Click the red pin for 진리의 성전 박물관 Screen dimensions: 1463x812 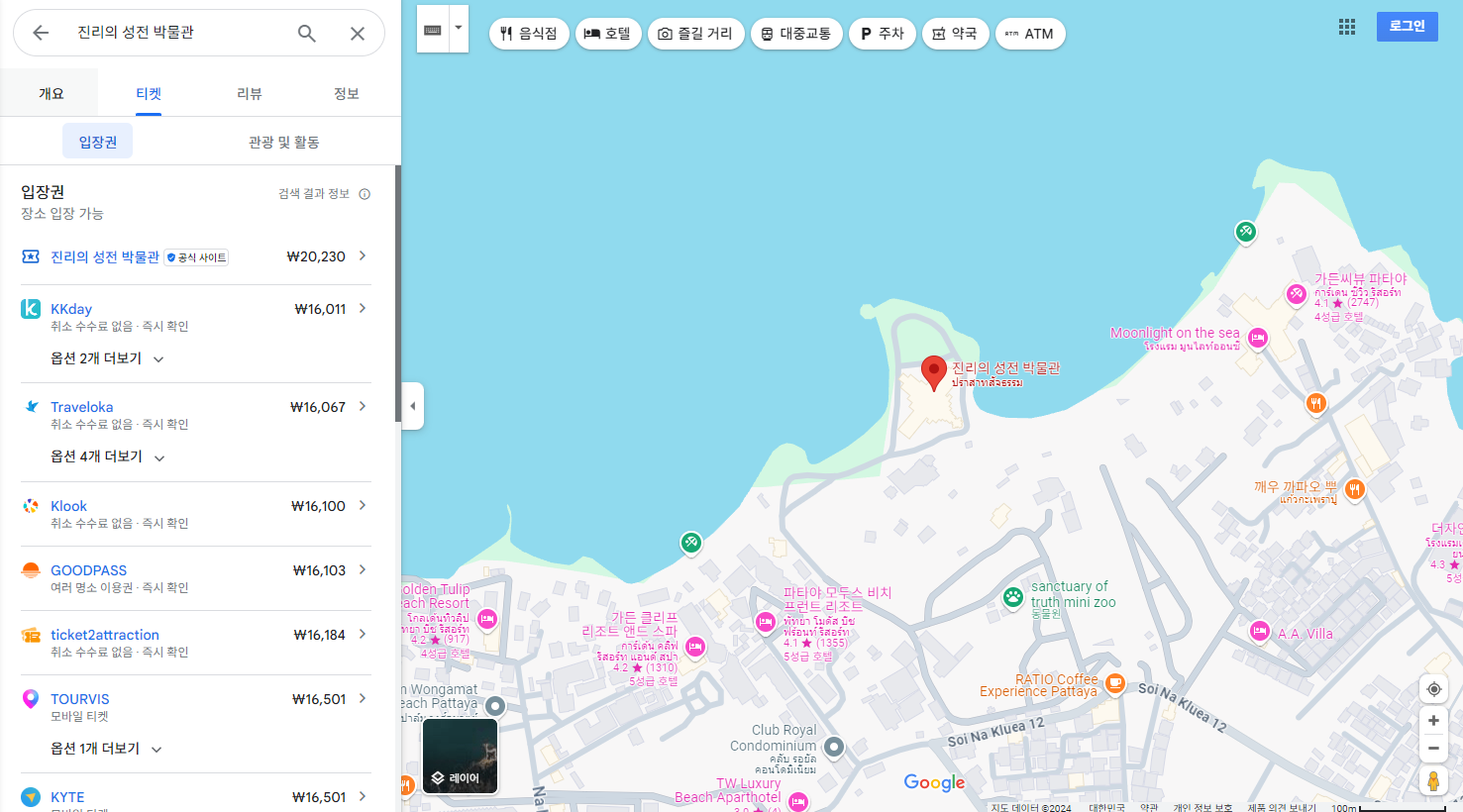point(933,373)
